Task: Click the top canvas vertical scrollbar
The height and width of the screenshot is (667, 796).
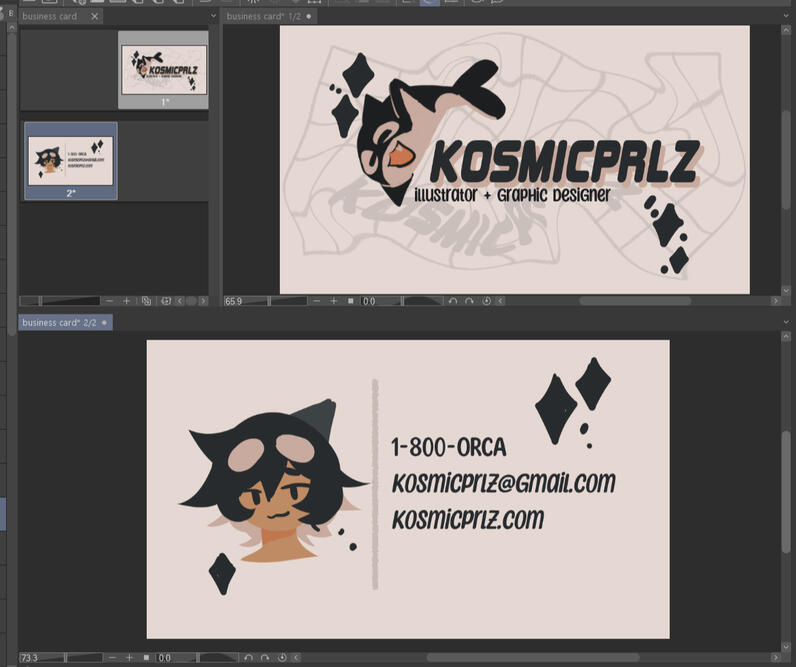Action: 786,159
